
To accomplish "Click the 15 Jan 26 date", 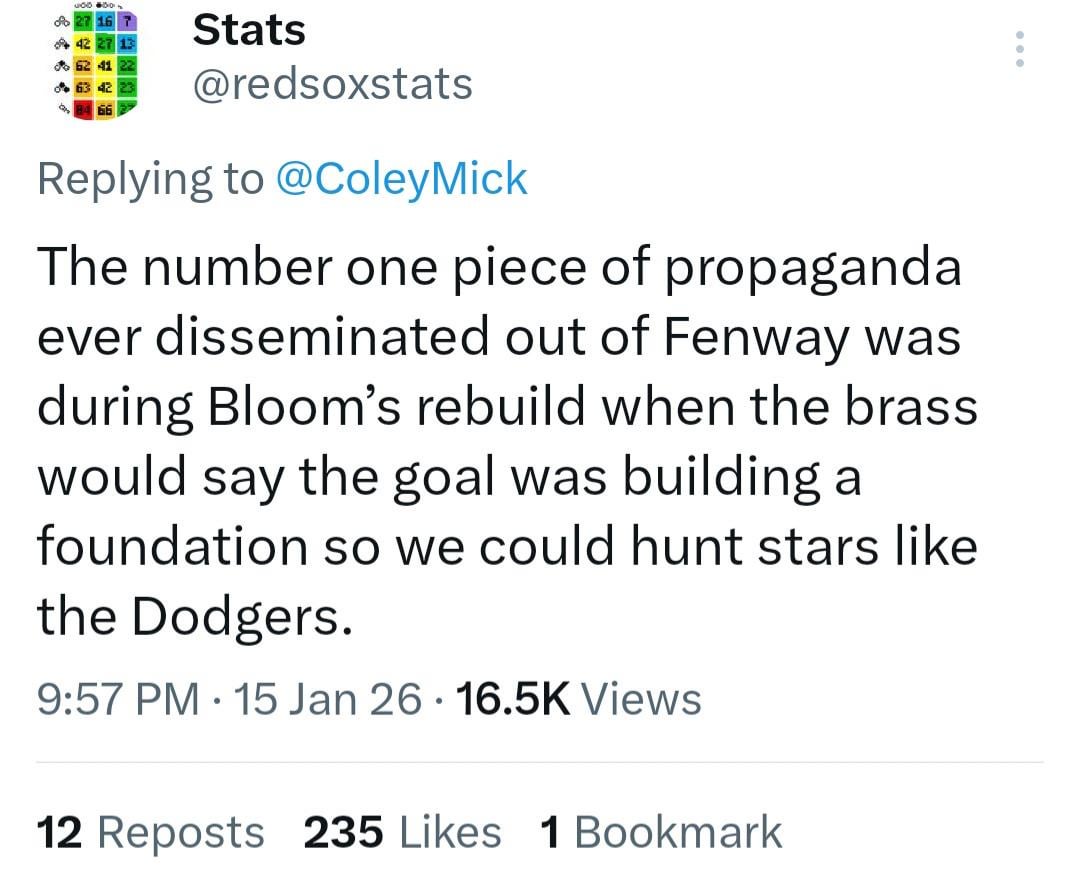I will (x=331, y=698).
